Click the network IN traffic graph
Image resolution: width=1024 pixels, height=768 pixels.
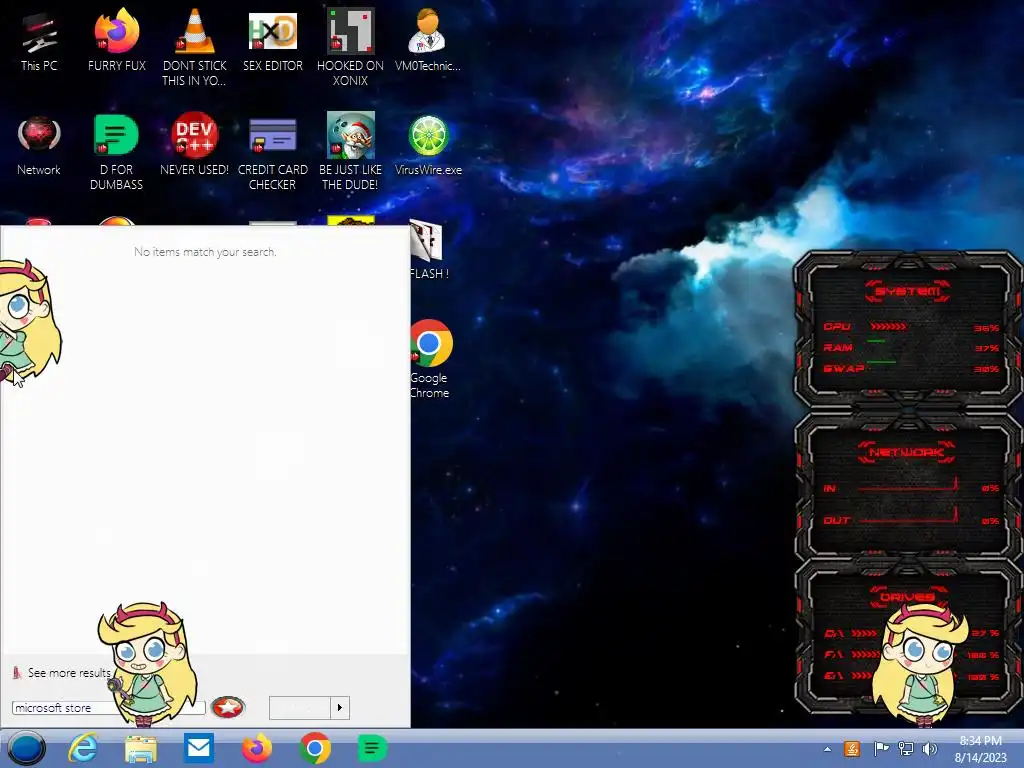(909, 485)
